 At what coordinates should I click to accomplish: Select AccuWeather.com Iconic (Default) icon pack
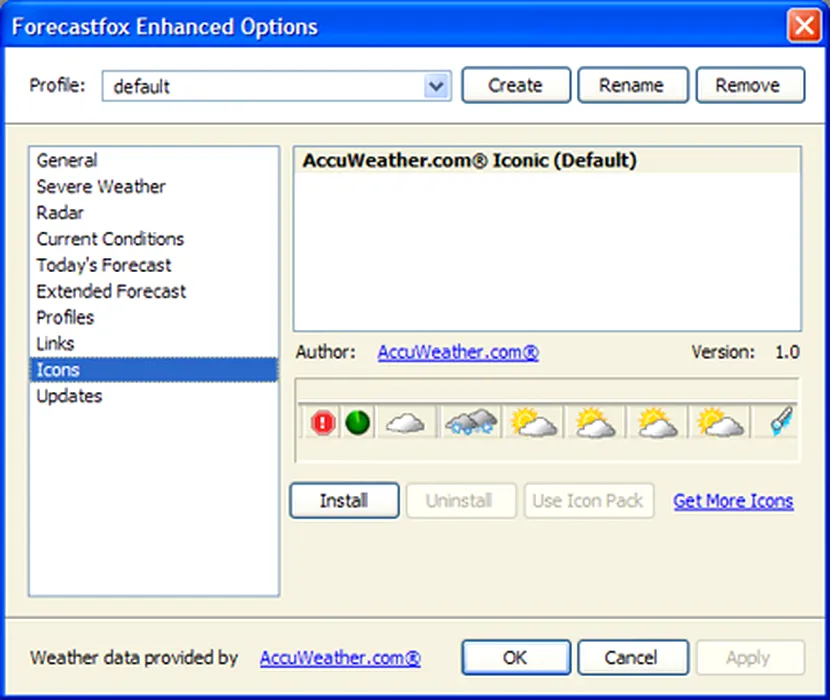coord(546,160)
